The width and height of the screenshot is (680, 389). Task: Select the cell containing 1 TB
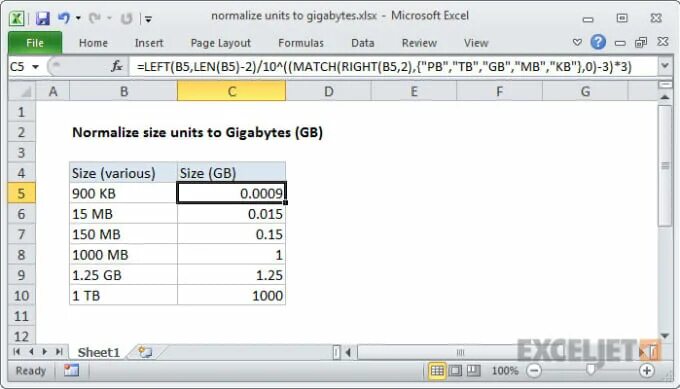click(x=124, y=295)
